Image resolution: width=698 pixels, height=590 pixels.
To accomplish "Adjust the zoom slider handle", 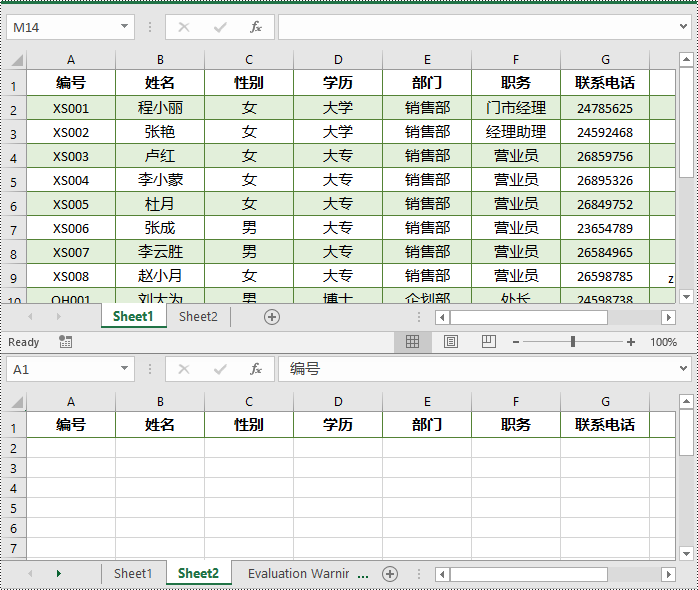I will 573,342.
